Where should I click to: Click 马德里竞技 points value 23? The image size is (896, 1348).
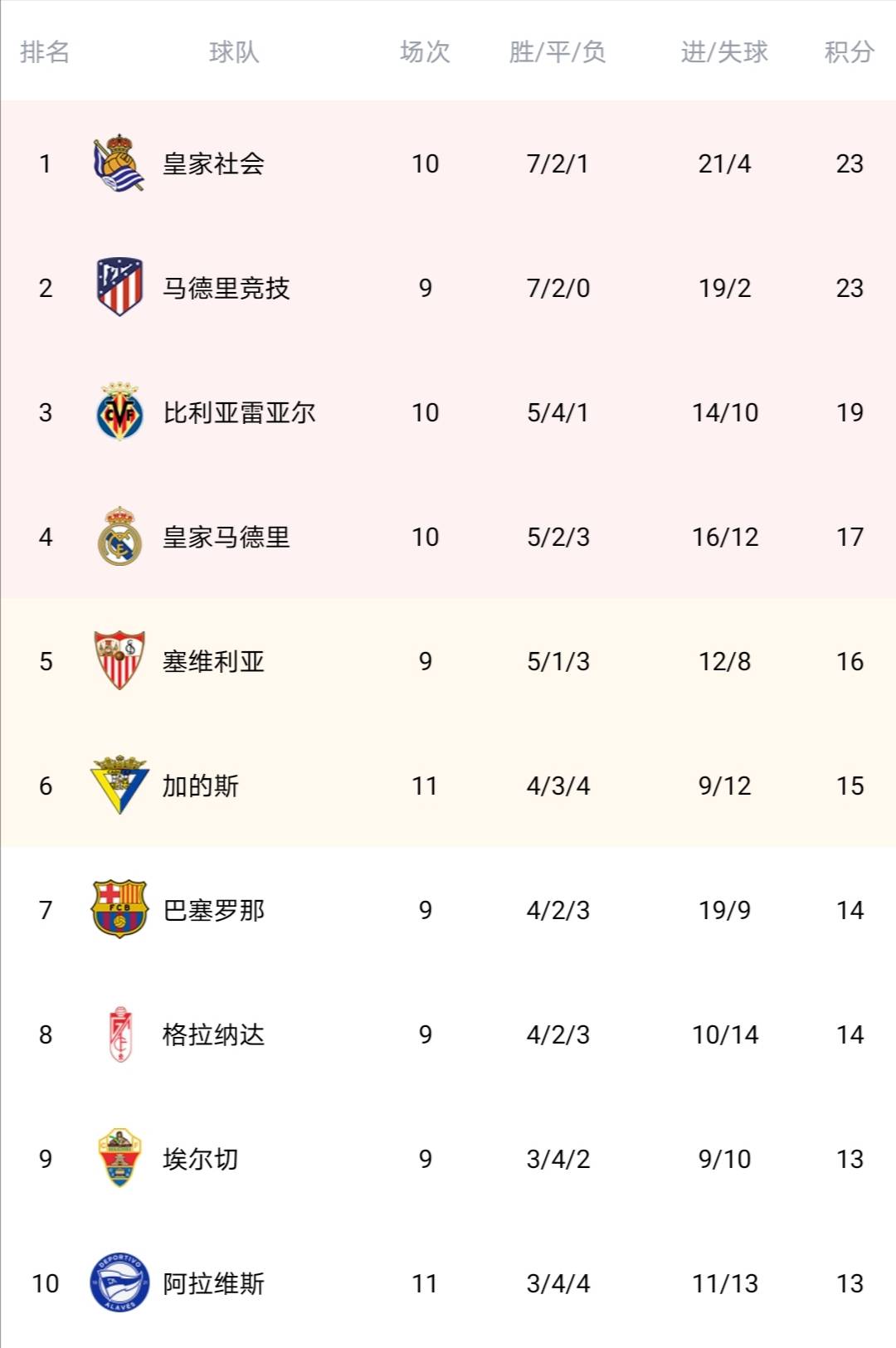click(x=850, y=288)
